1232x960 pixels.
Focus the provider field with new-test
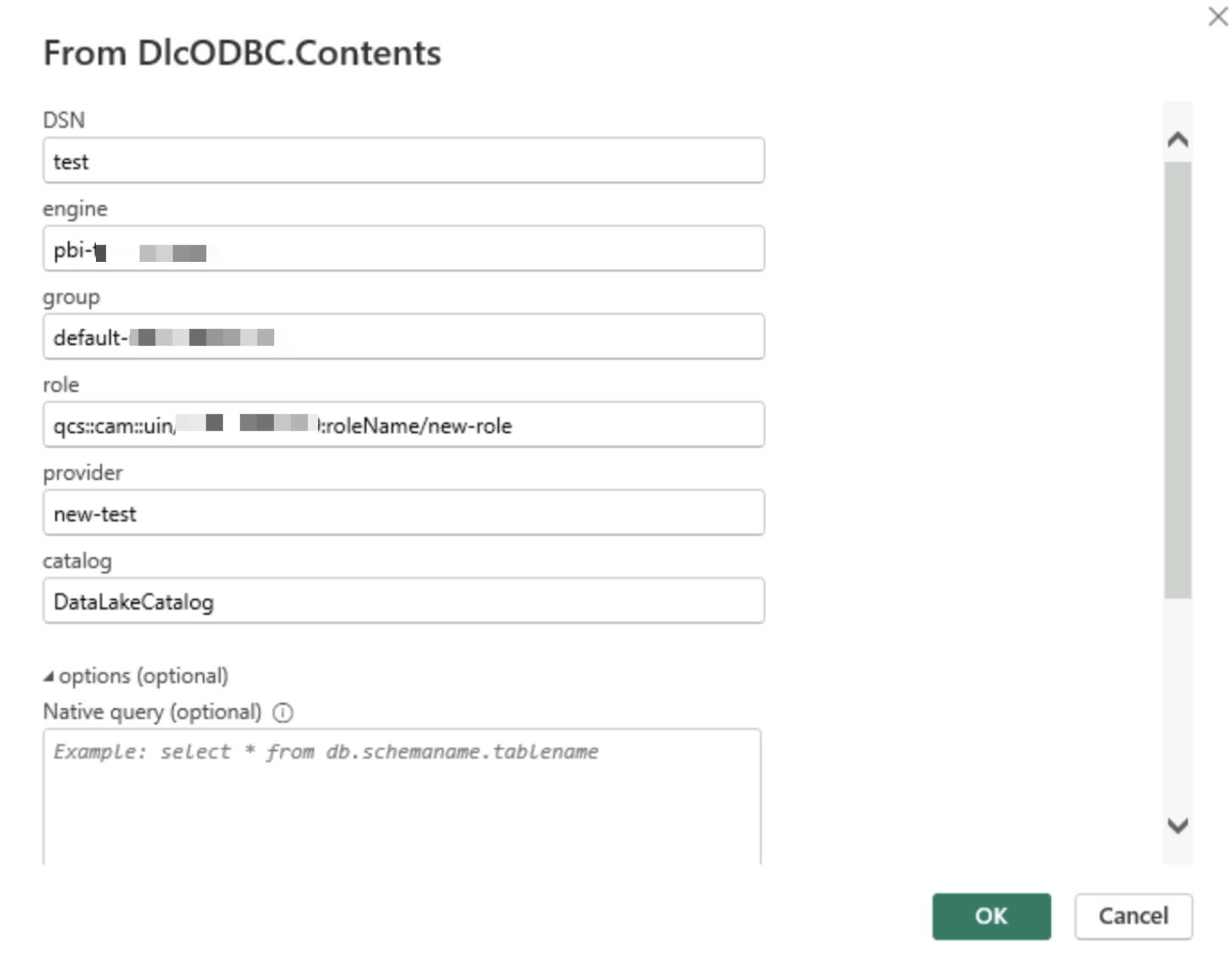[403, 514]
